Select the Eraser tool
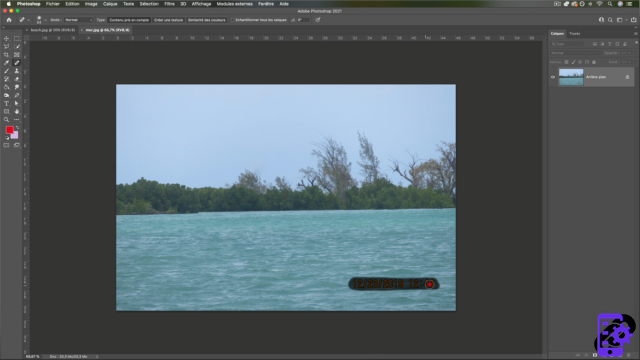 (17, 79)
